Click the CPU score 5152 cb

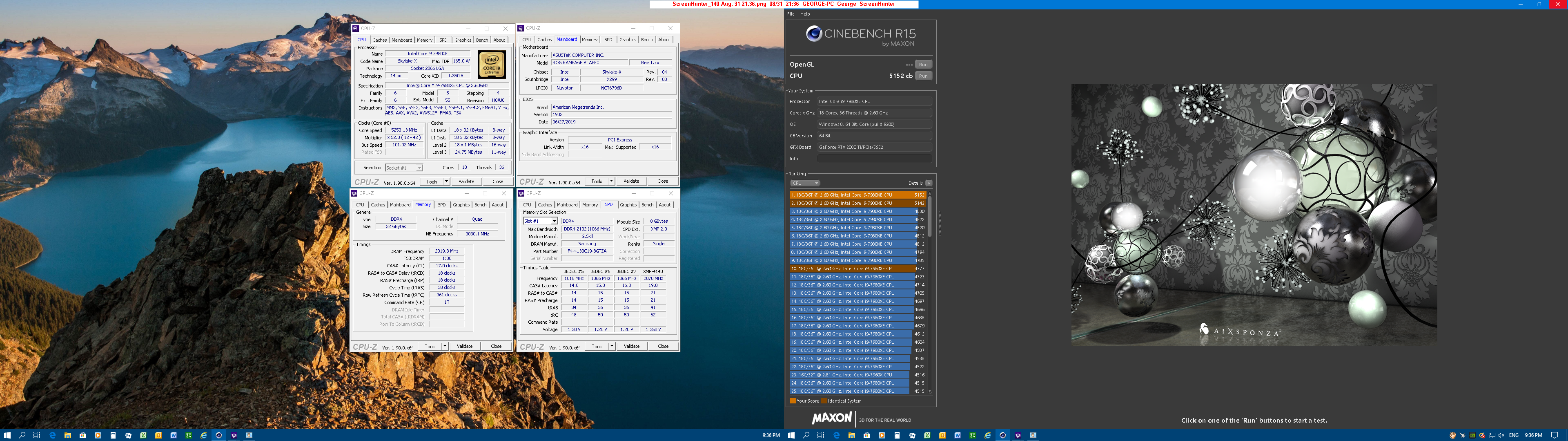(x=900, y=76)
